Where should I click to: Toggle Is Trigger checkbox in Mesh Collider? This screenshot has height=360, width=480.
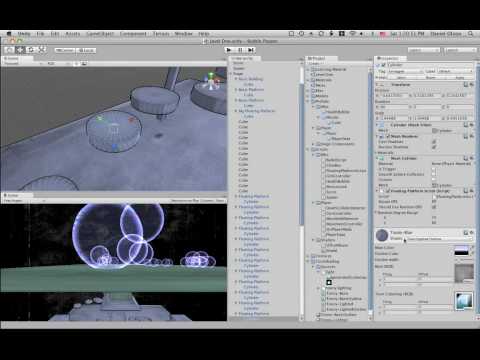coord(434,169)
